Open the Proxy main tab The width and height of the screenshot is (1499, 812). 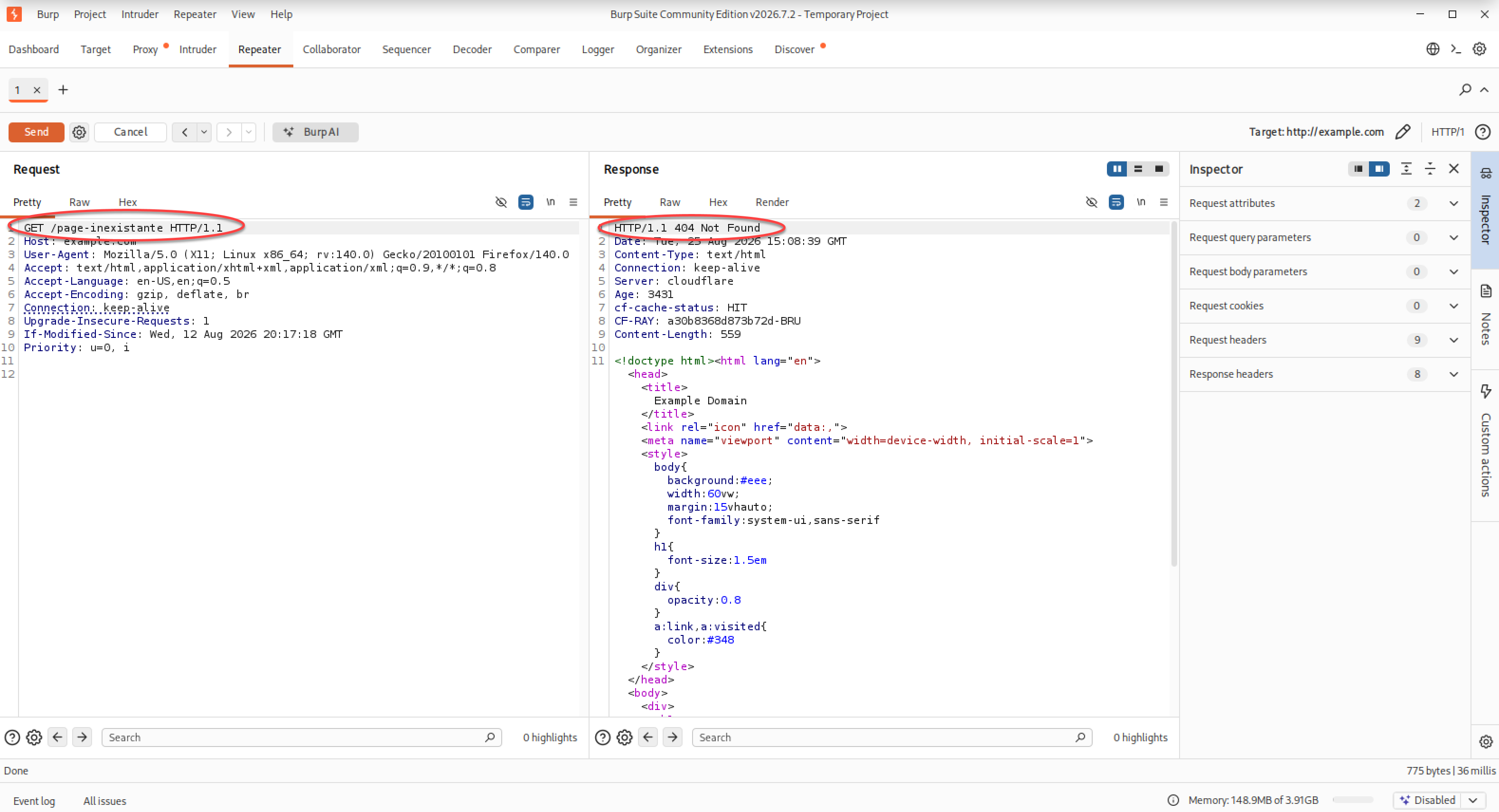click(x=145, y=49)
